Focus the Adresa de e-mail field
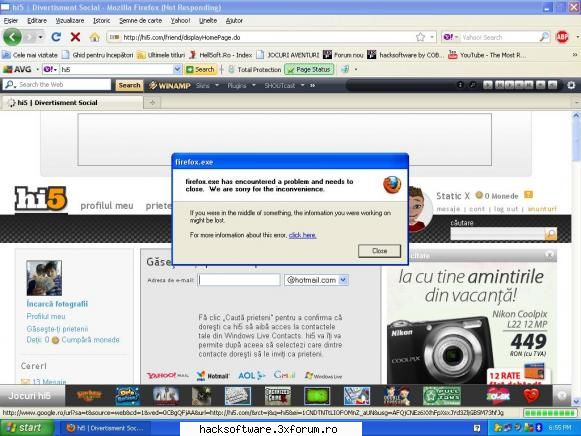This screenshot has height=436, width=581. point(239,280)
